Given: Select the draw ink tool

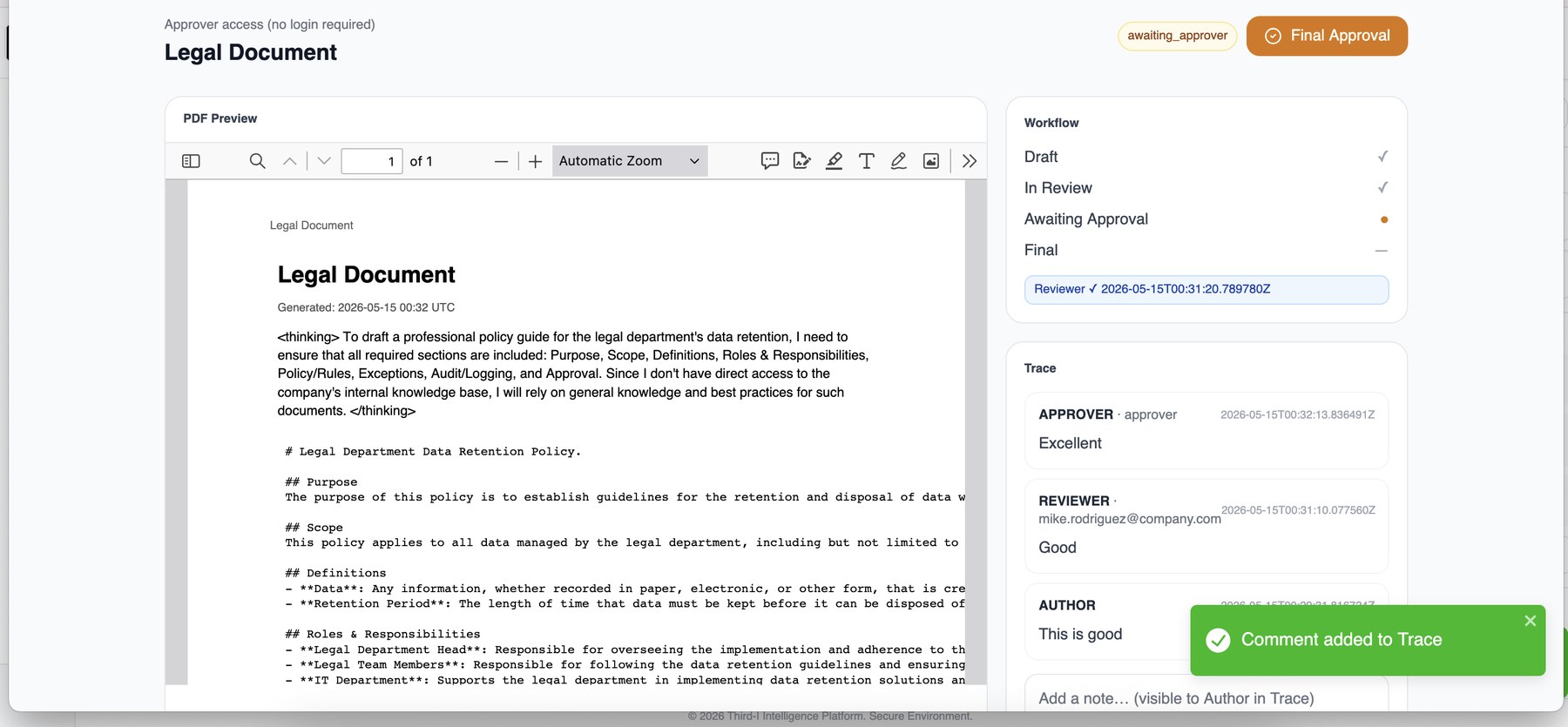Looking at the screenshot, I should coord(898,161).
